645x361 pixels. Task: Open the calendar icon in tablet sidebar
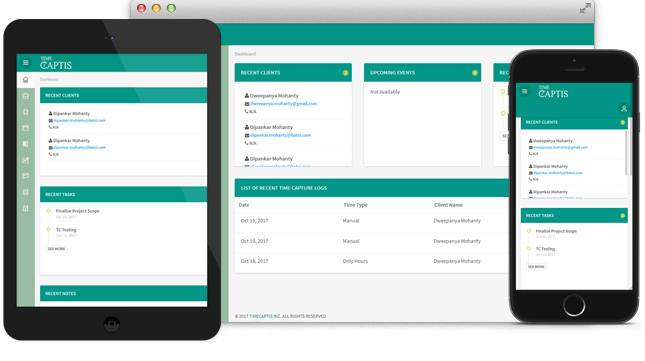point(26,128)
